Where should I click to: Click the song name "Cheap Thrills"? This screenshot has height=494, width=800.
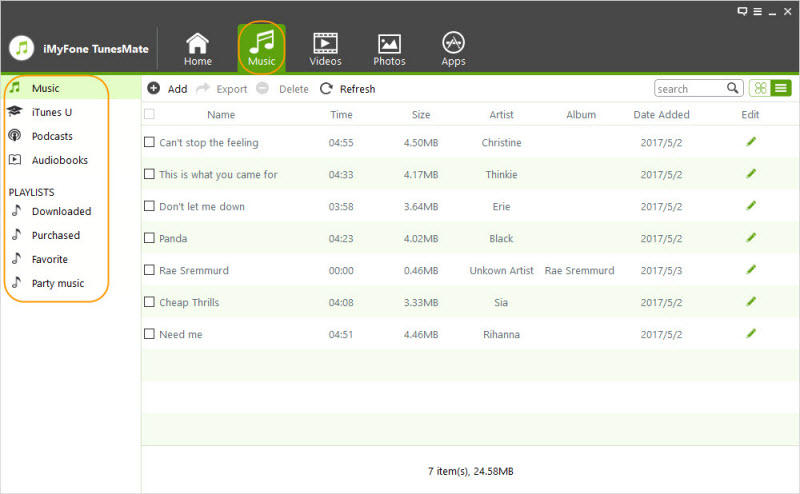pyautogui.click(x=189, y=302)
